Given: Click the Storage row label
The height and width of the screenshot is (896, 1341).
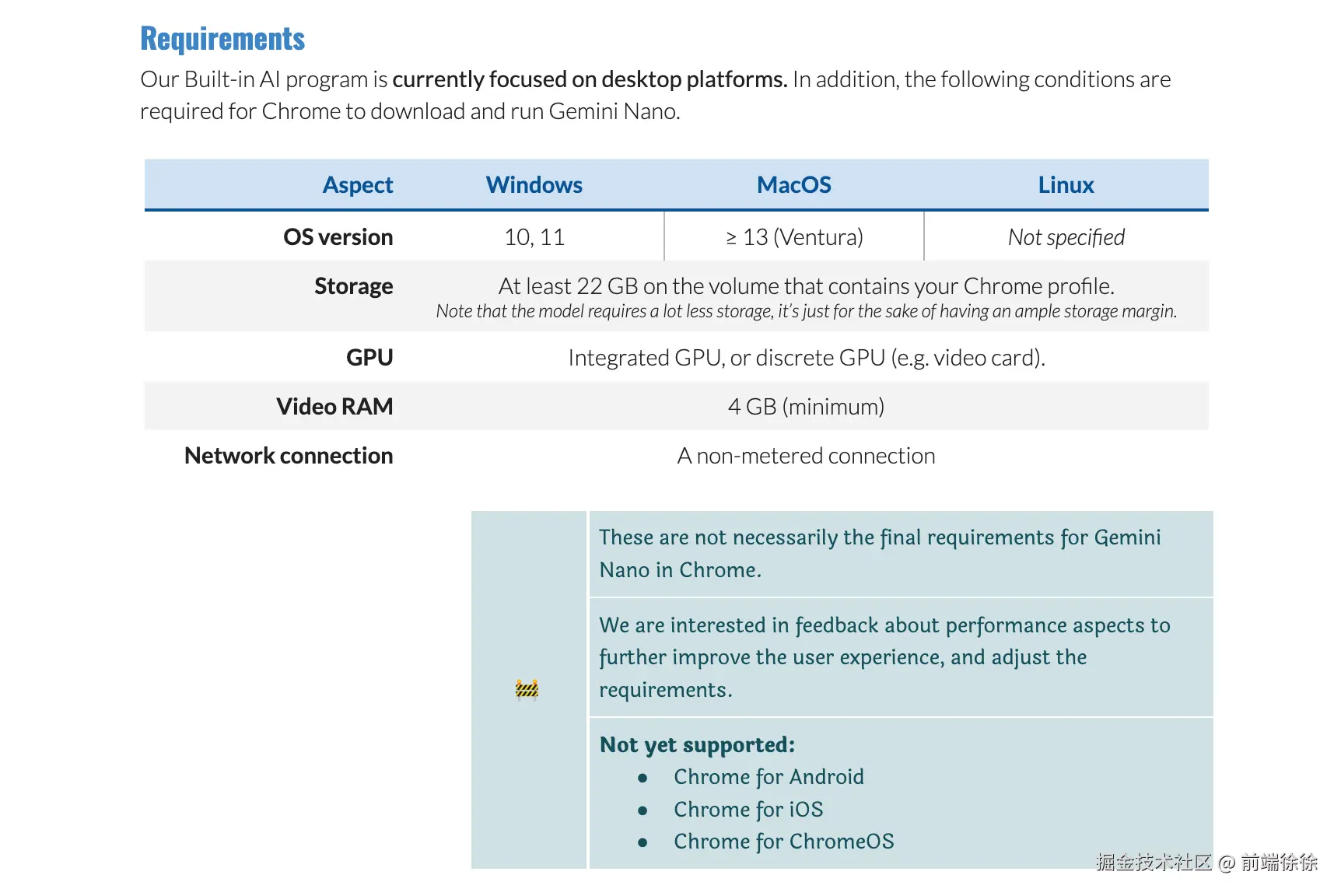Looking at the screenshot, I should tap(353, 286).
